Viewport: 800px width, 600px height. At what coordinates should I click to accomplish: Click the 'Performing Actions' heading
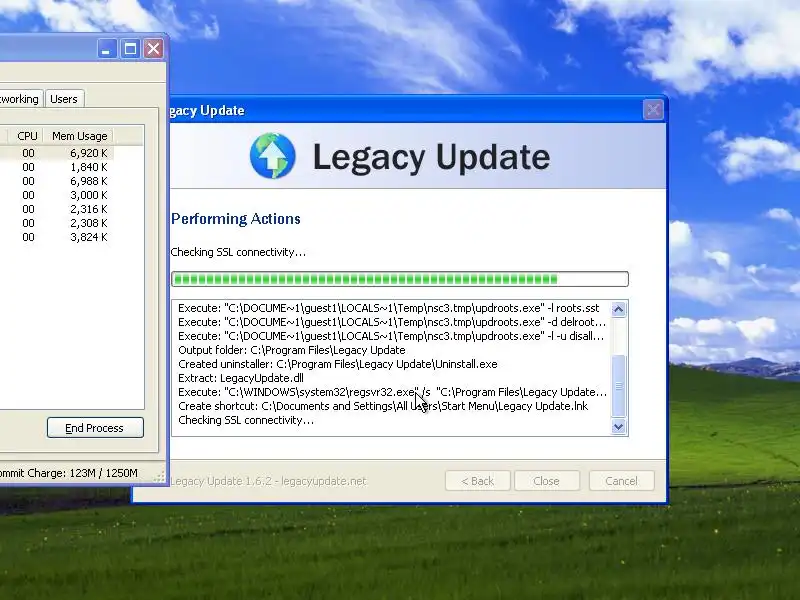pos(236,219)
